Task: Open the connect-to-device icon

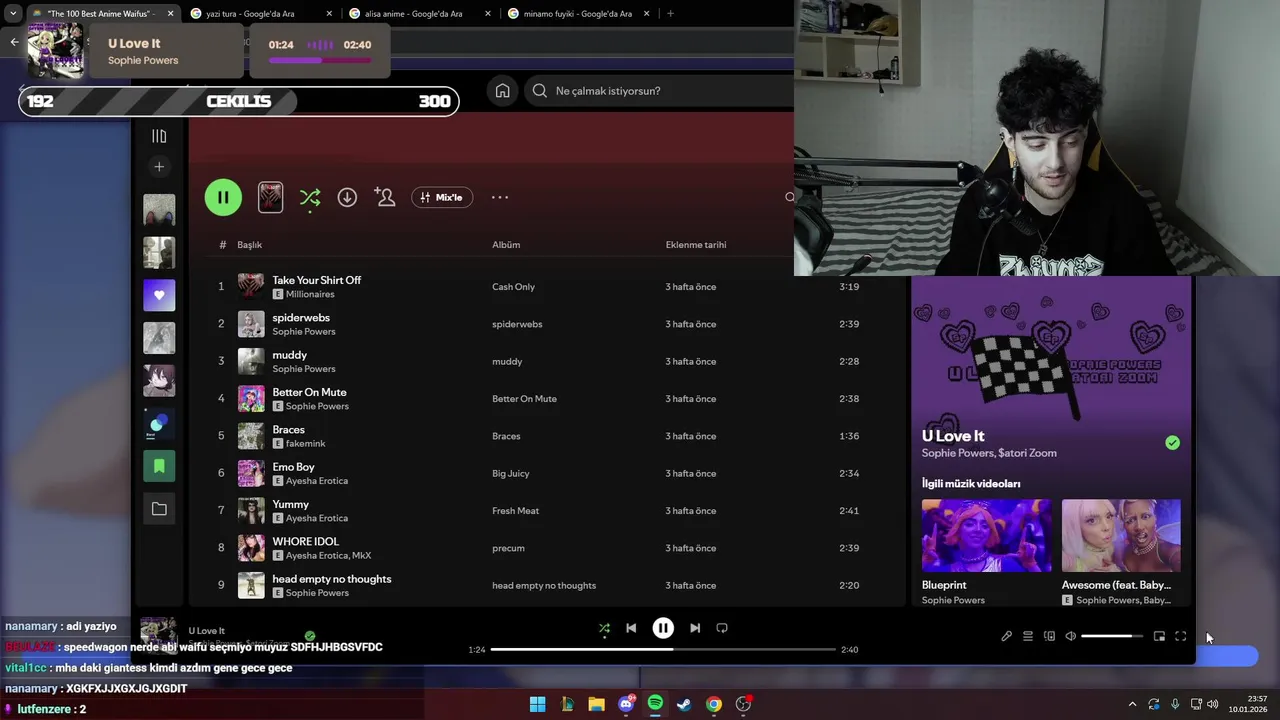Action: point(1049,636)
